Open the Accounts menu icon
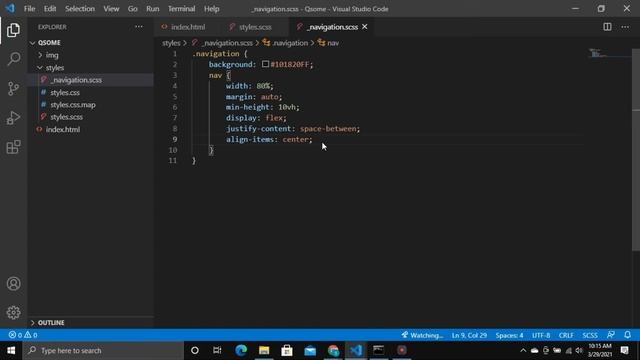This screenshot has width=640, height=360. click(x=13, y=284)
